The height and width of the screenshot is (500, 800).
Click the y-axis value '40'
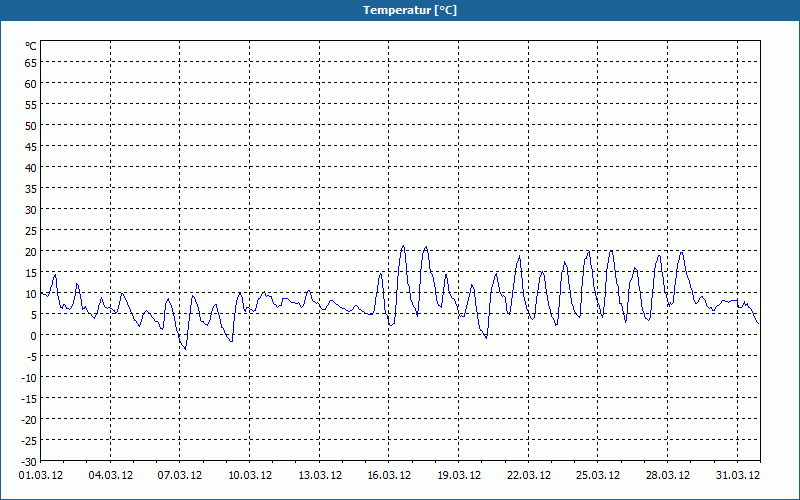[31, 168]
